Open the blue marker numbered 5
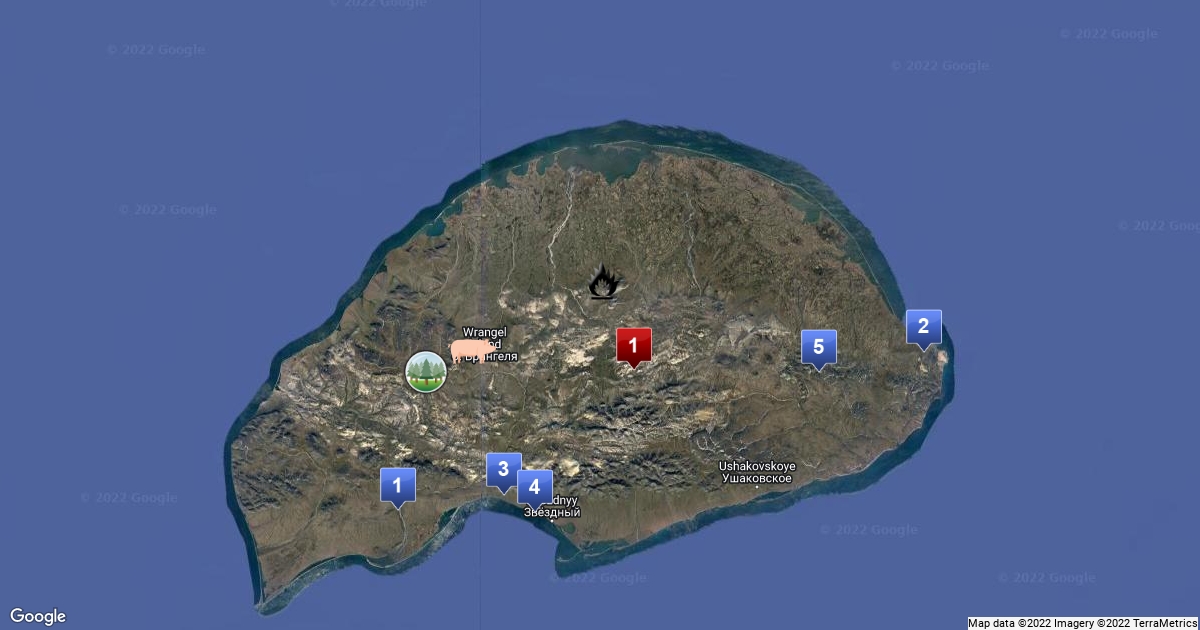 818,347
